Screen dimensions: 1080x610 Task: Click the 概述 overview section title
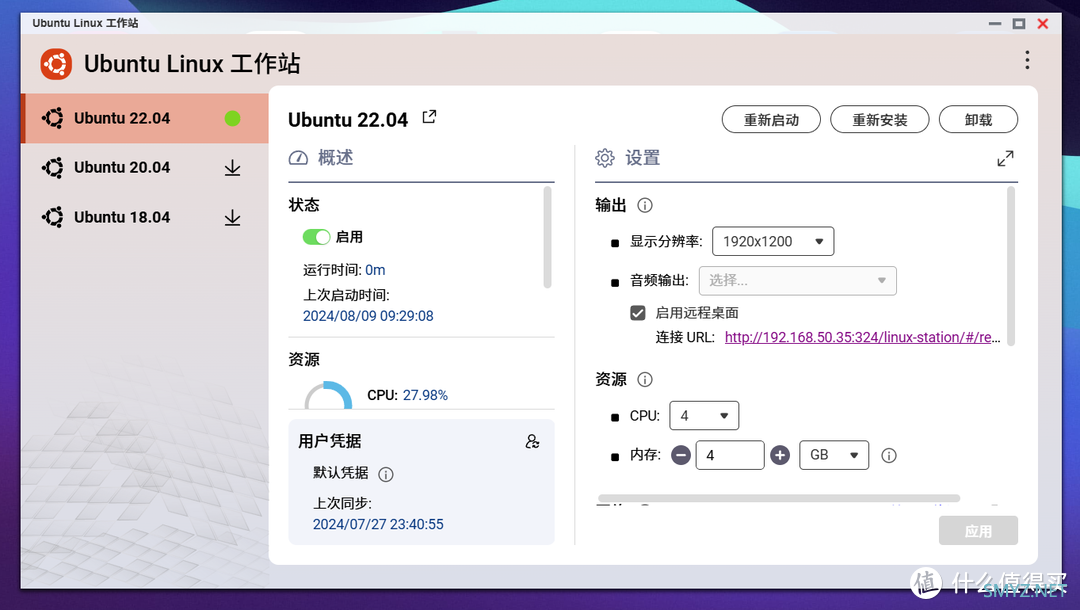tap(335, 158)
